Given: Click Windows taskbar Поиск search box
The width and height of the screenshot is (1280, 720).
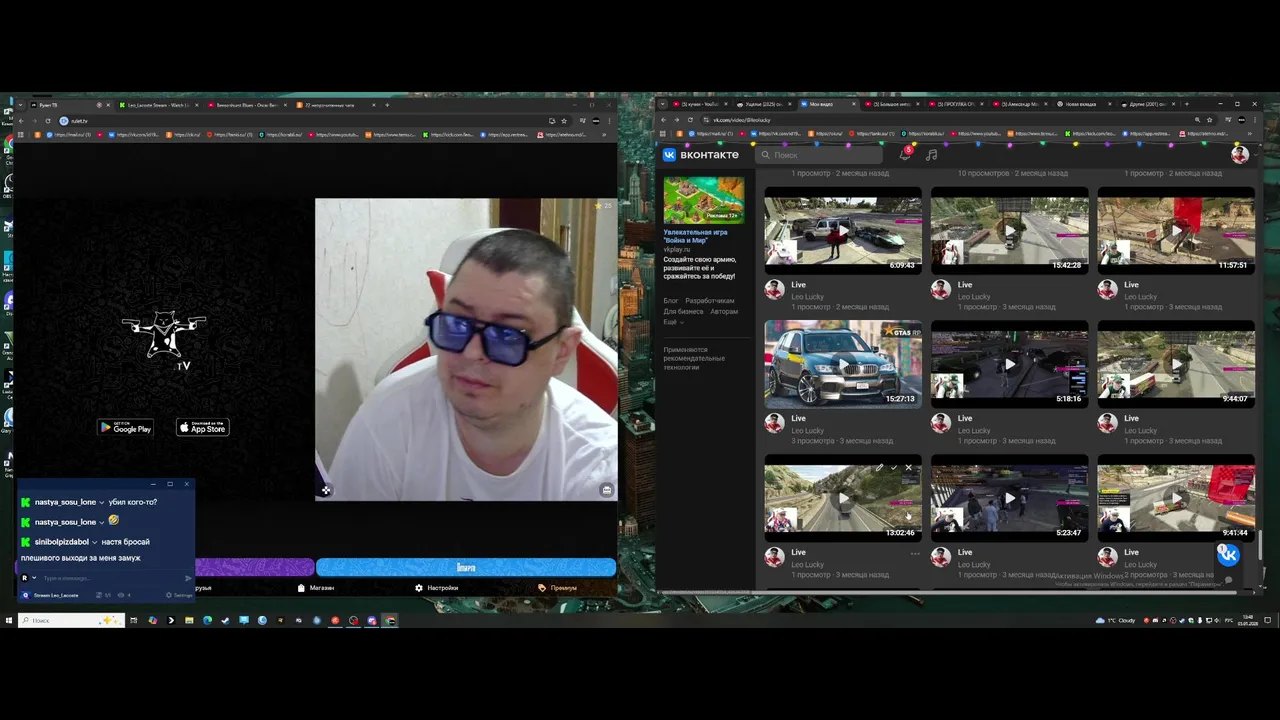Looking at the screenshot, I should click(x=71, y=620).
